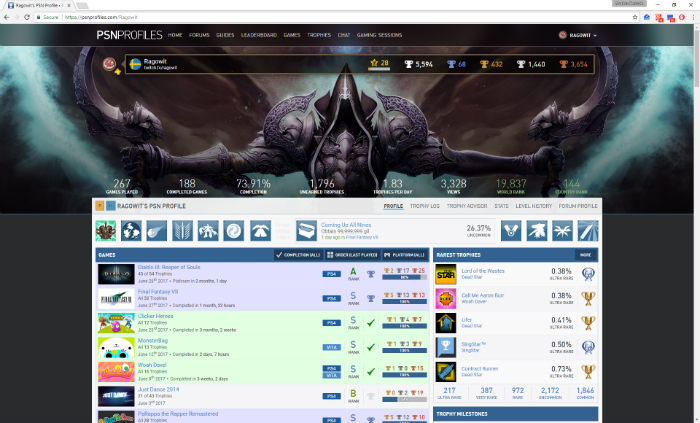This screenshot has height=423, width=700.
Task: Click the 2,172 Uncommon count
Action: (550, 393)
